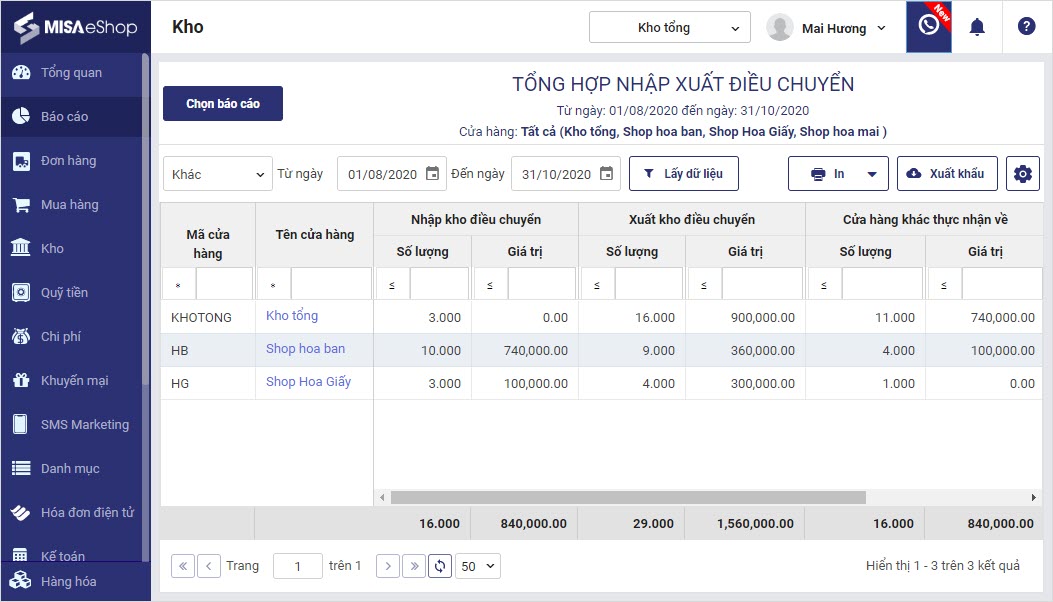This screenshot has width=1053, height=602.
Task: Open the help question mark icon
Action: [1026, 27]
